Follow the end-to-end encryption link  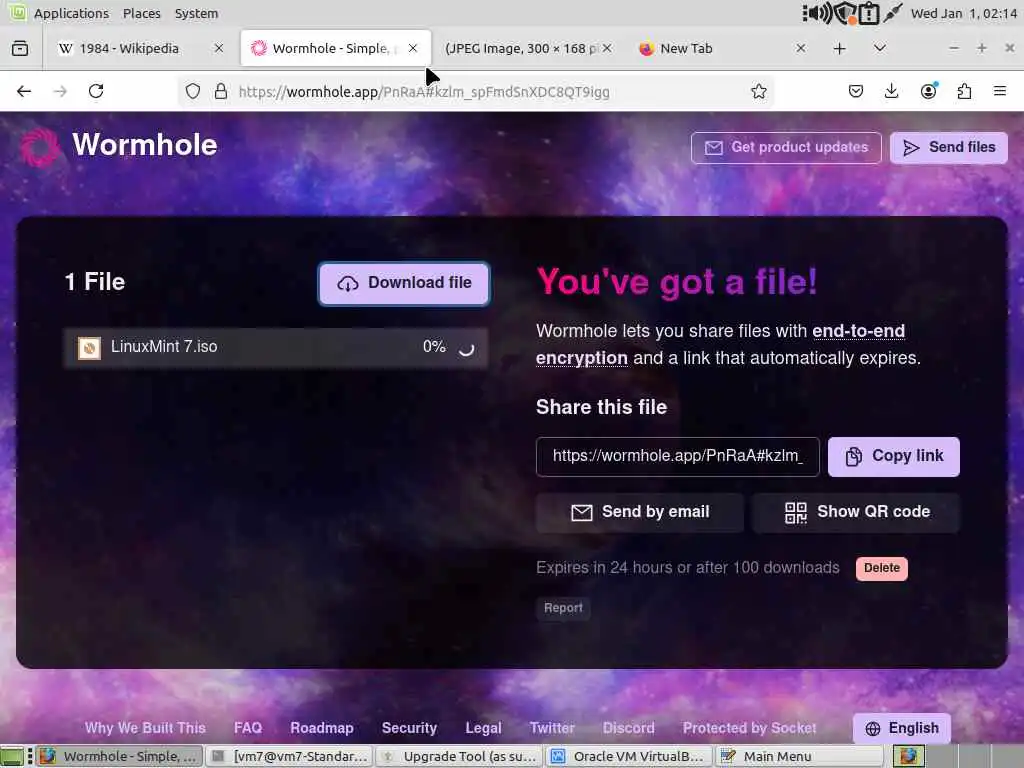(x=720, y=345)
